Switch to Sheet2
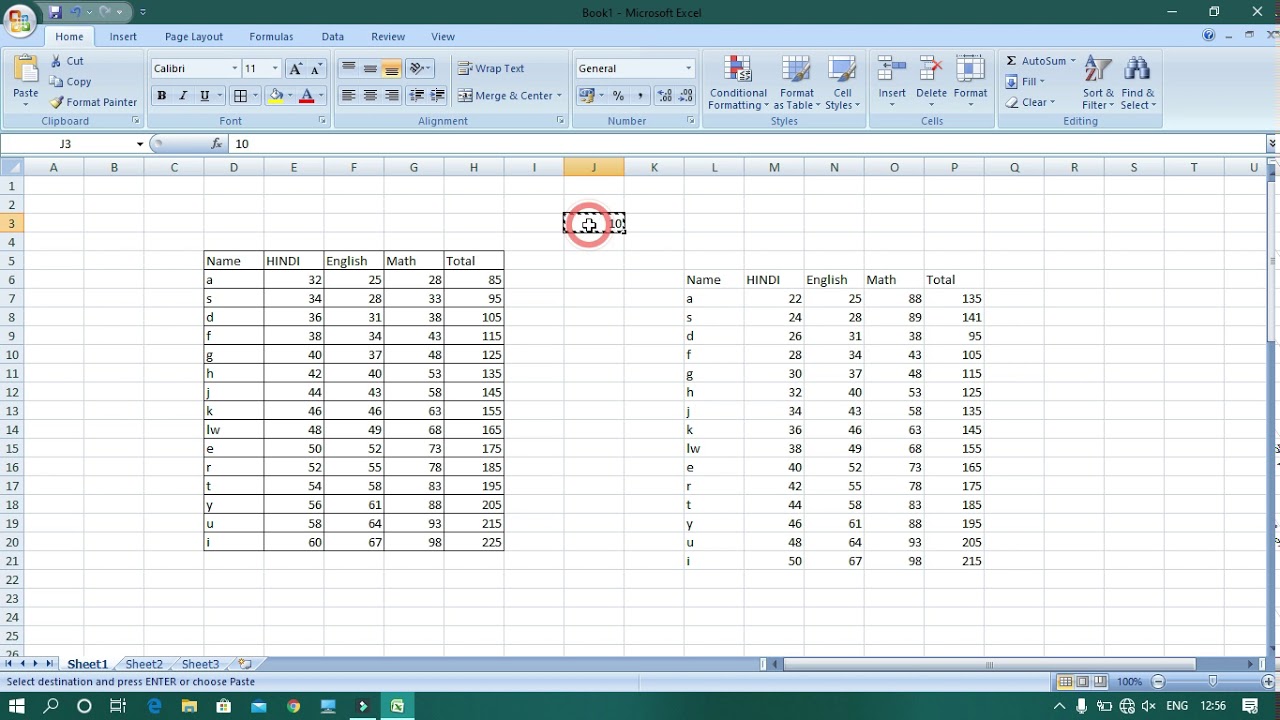 [144, 664]
